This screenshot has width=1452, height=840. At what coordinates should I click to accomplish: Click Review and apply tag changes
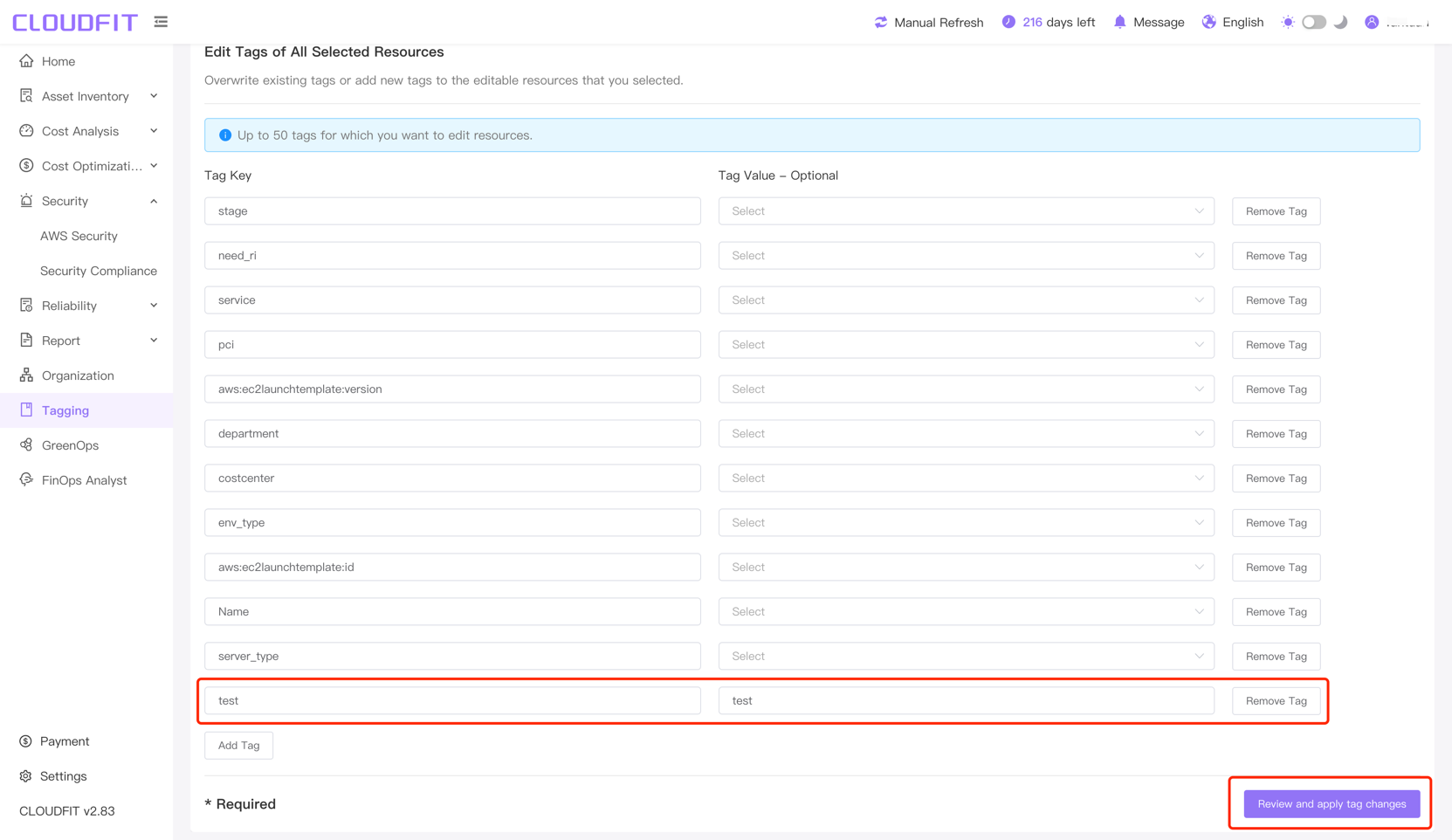point(1332,804)
